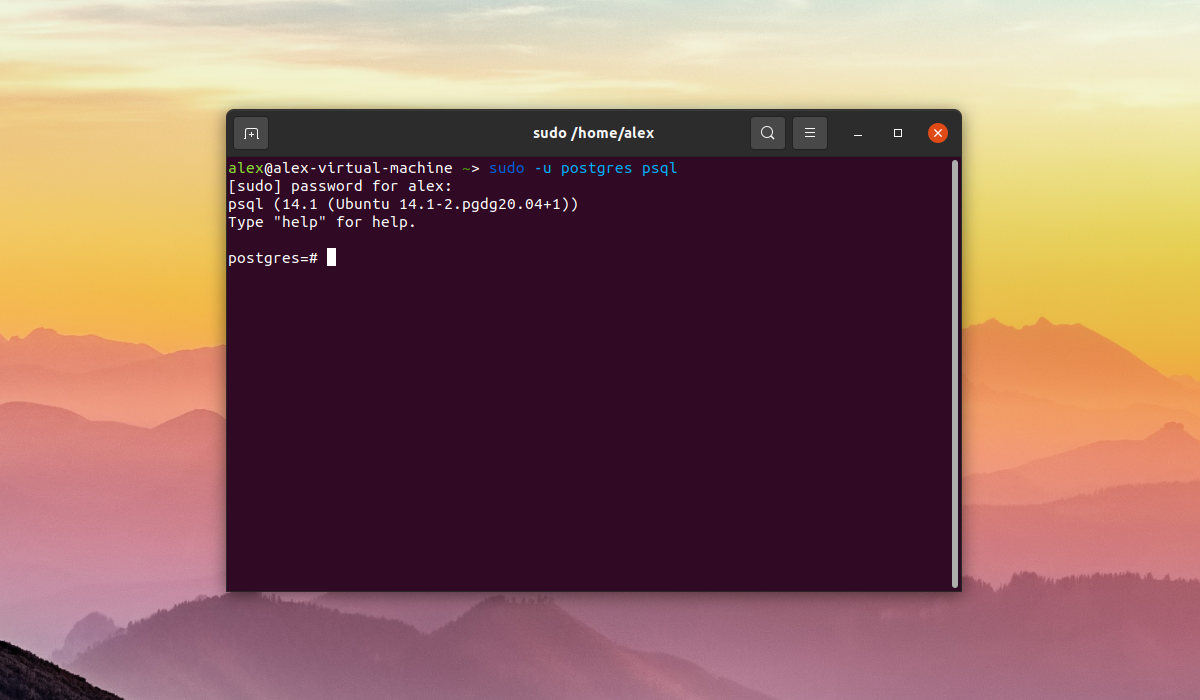Click the 'postgres=#' prompt text
The height and width of the screenshot is (700, 1200).
coord(273,259)
